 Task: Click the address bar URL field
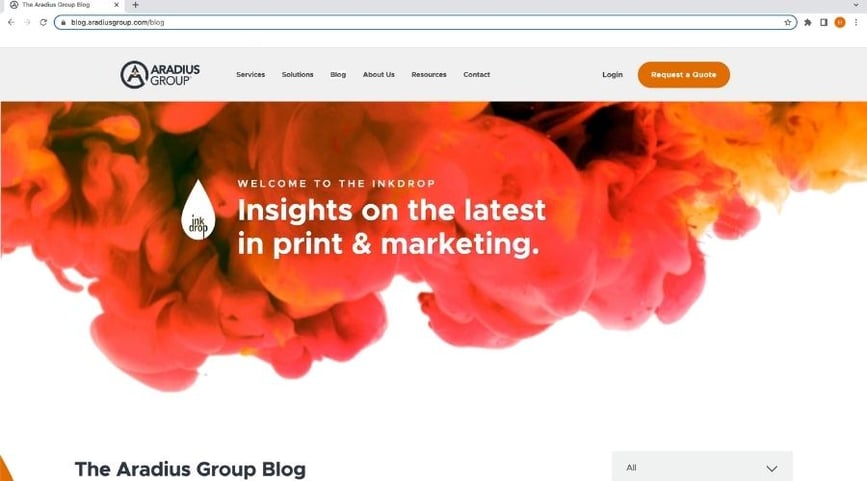click(x=425, y=23)
